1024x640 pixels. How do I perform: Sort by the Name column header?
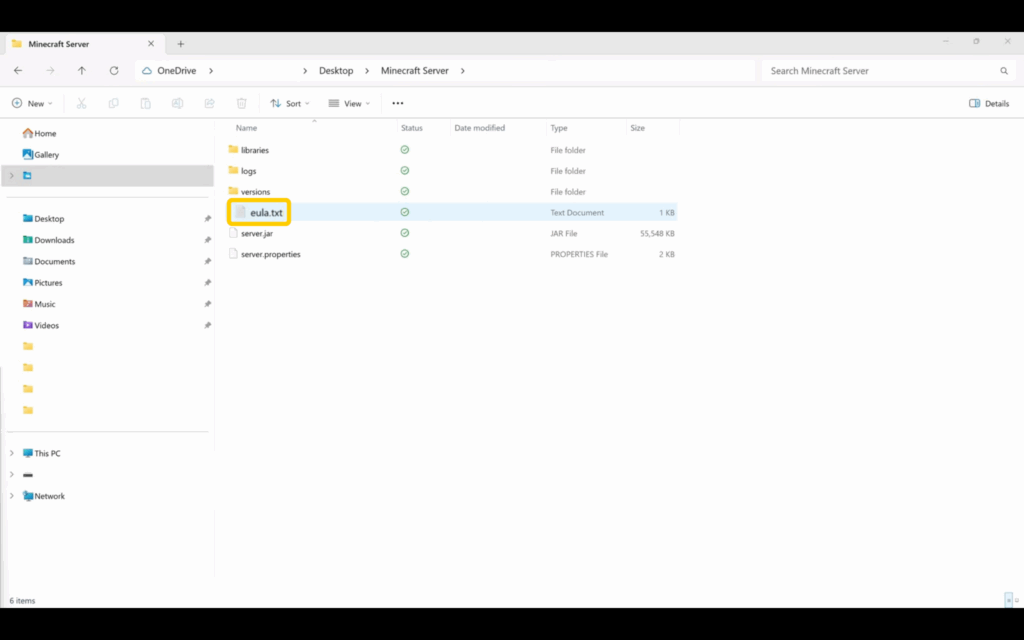246,128
